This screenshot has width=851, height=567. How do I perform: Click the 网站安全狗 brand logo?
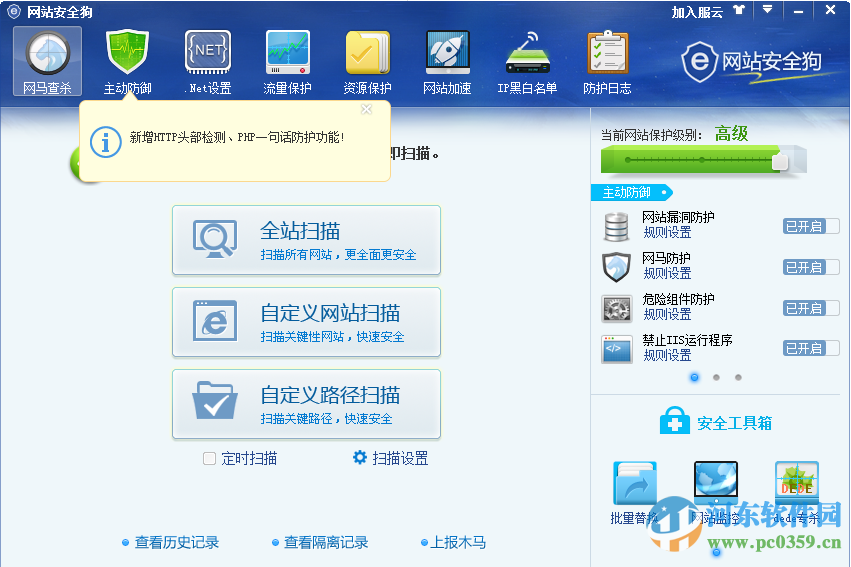tap(752, 62)
